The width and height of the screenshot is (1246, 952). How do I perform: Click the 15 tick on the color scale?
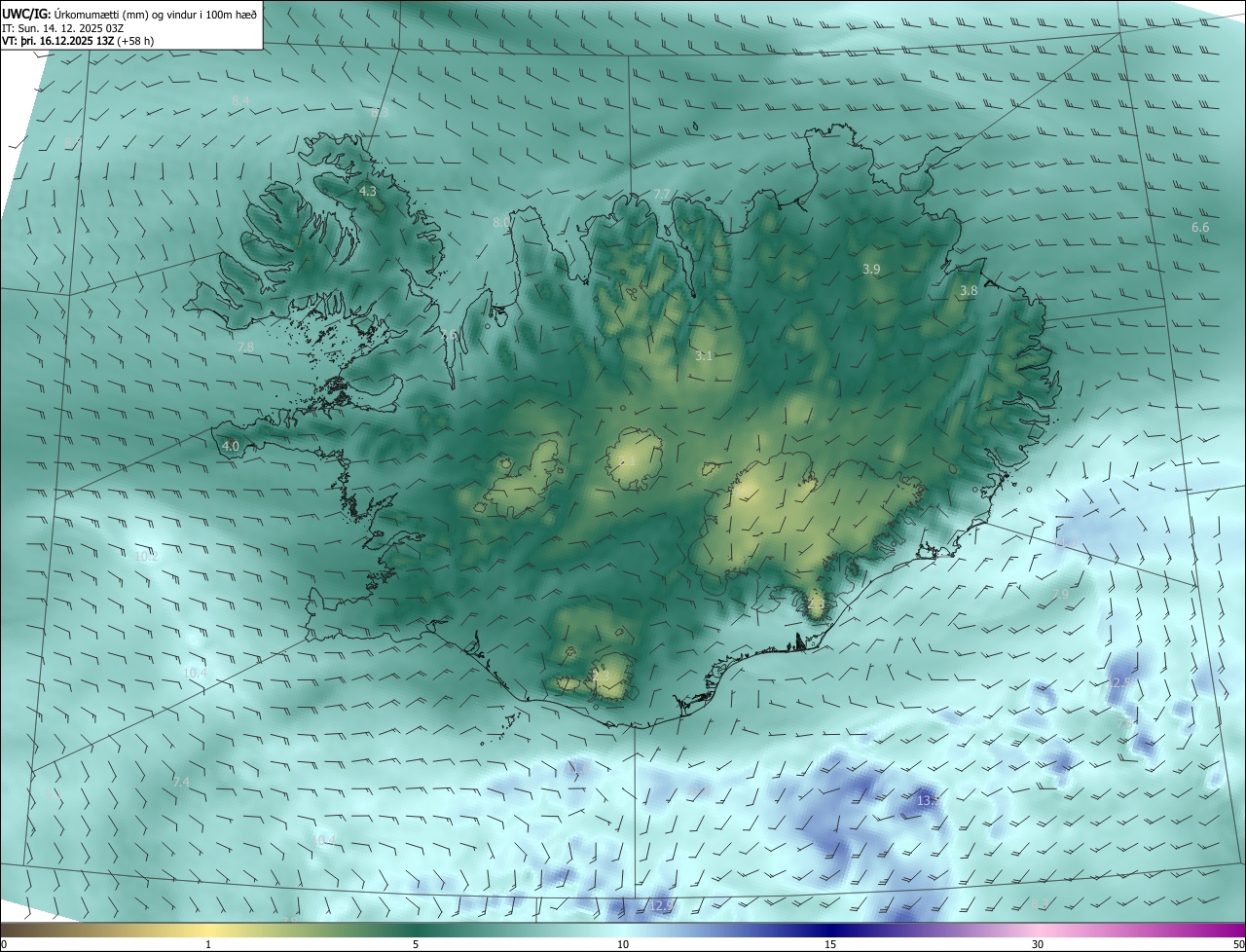pyautogui.click(x=830, y=944)
